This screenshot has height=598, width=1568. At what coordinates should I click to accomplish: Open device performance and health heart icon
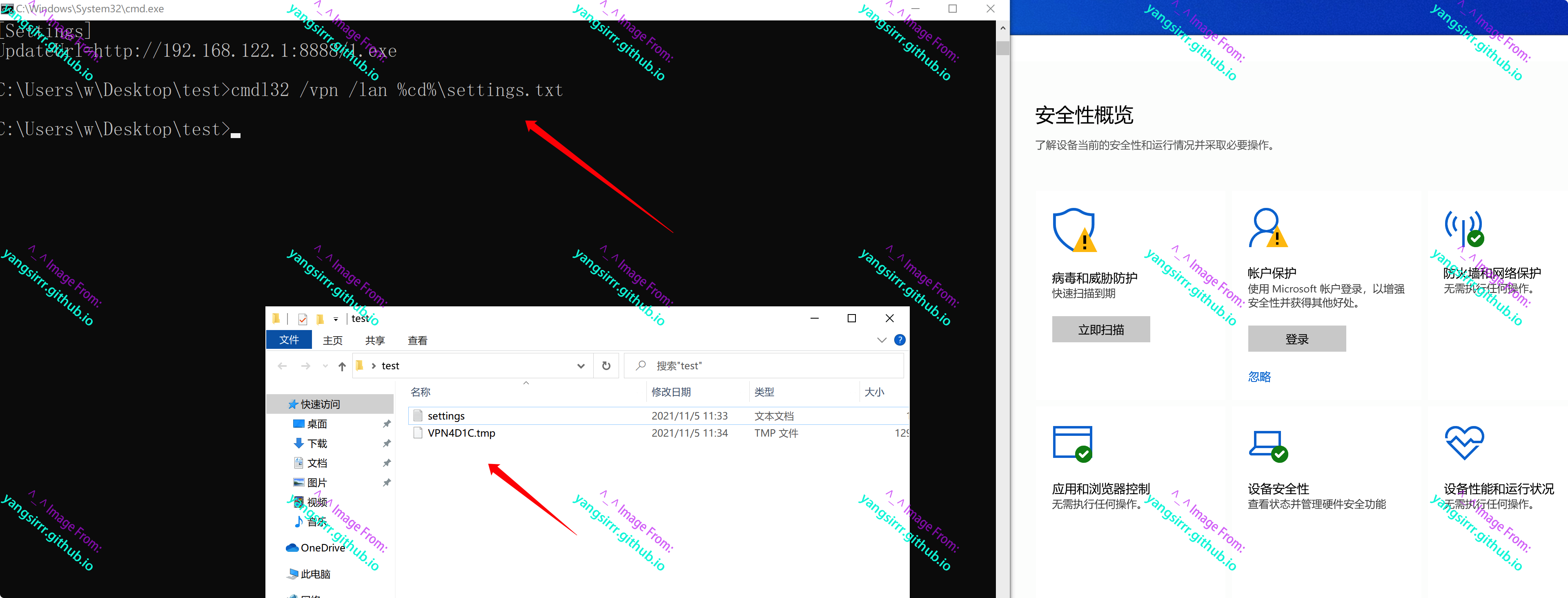tap(1464, 442)
